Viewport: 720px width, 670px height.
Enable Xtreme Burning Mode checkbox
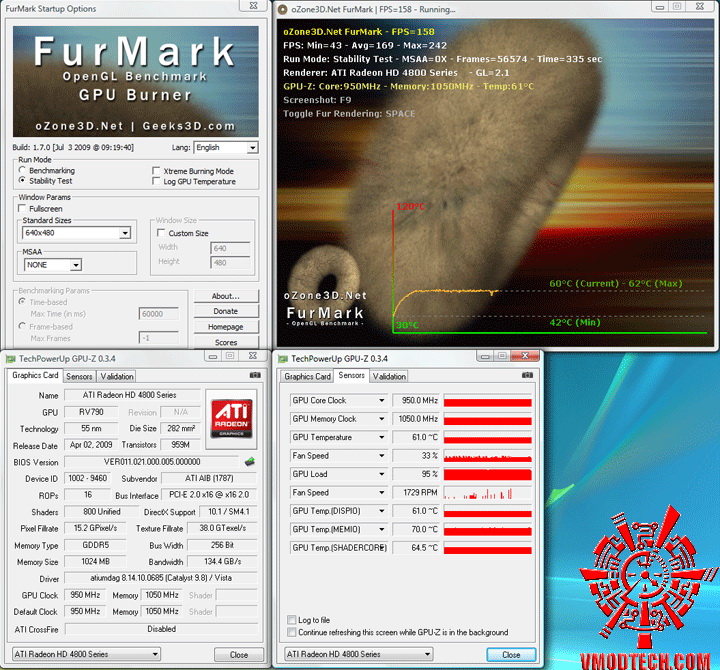pos(156,171)
